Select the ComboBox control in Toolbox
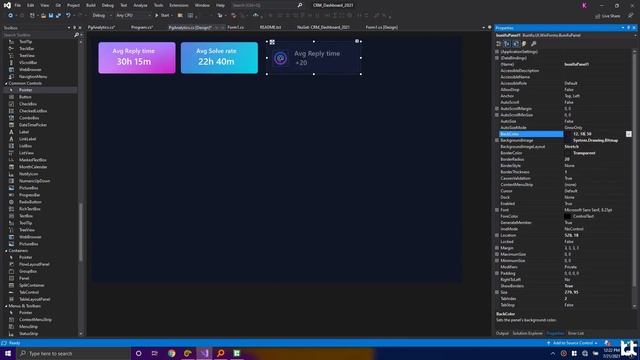 coord(29,118)
